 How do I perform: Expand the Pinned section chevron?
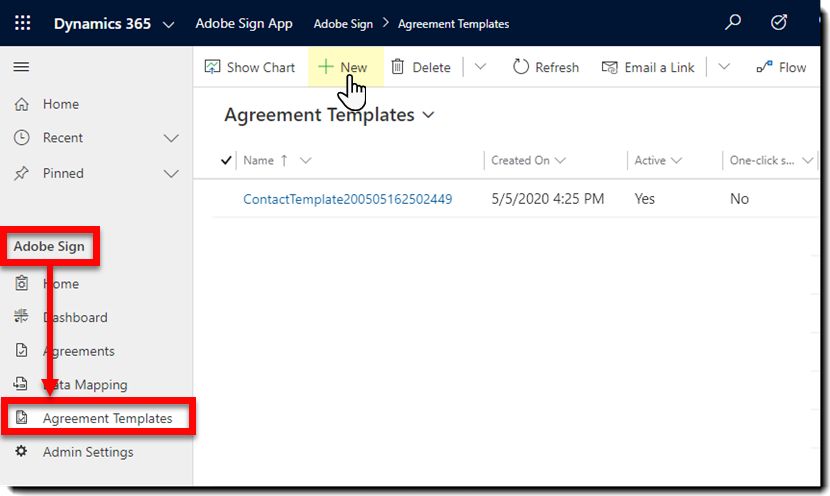(171, 174)
